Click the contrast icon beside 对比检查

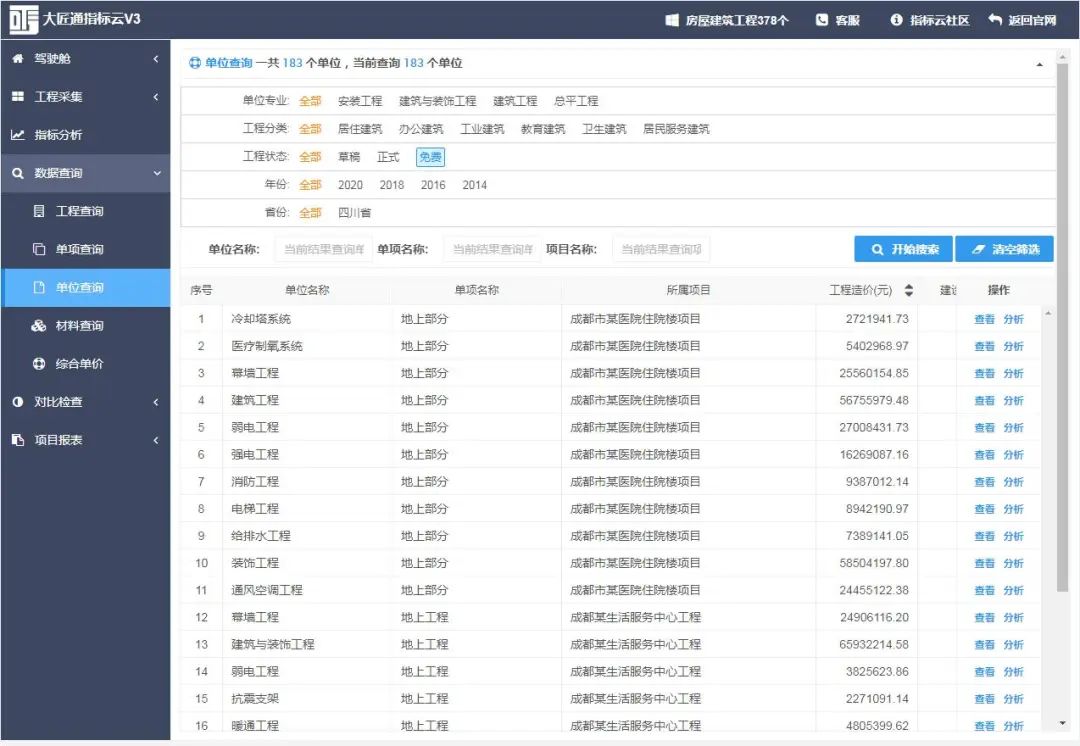(x=18, y=402)
